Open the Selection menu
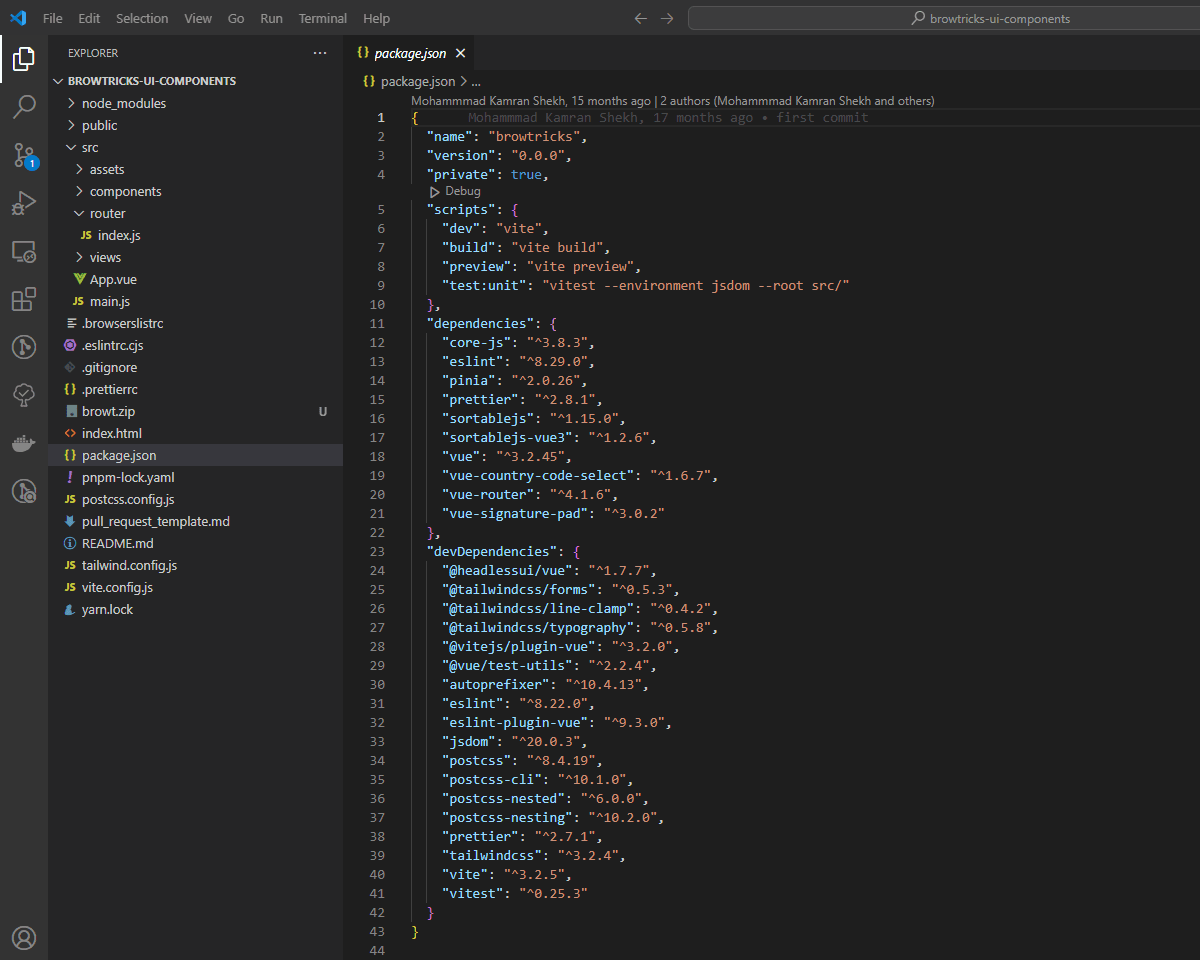The image size is (1200, 960). pos(142,18)
